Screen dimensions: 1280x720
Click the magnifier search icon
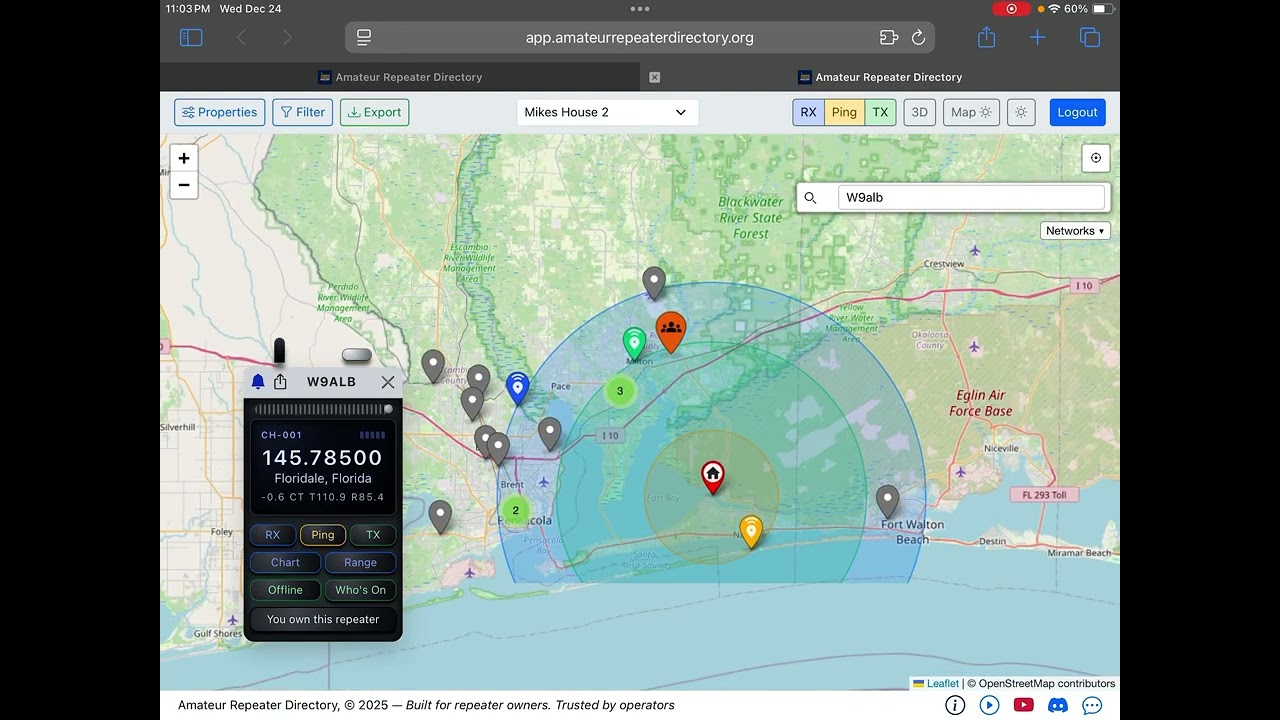pyautogui.click(x=811, y=198)
